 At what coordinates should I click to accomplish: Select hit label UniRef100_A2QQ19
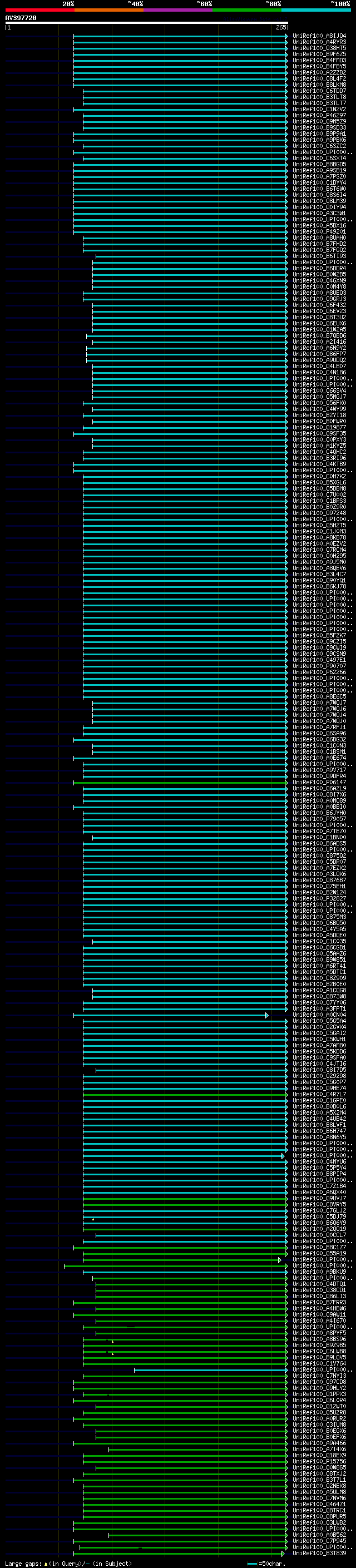[319, 1228]
